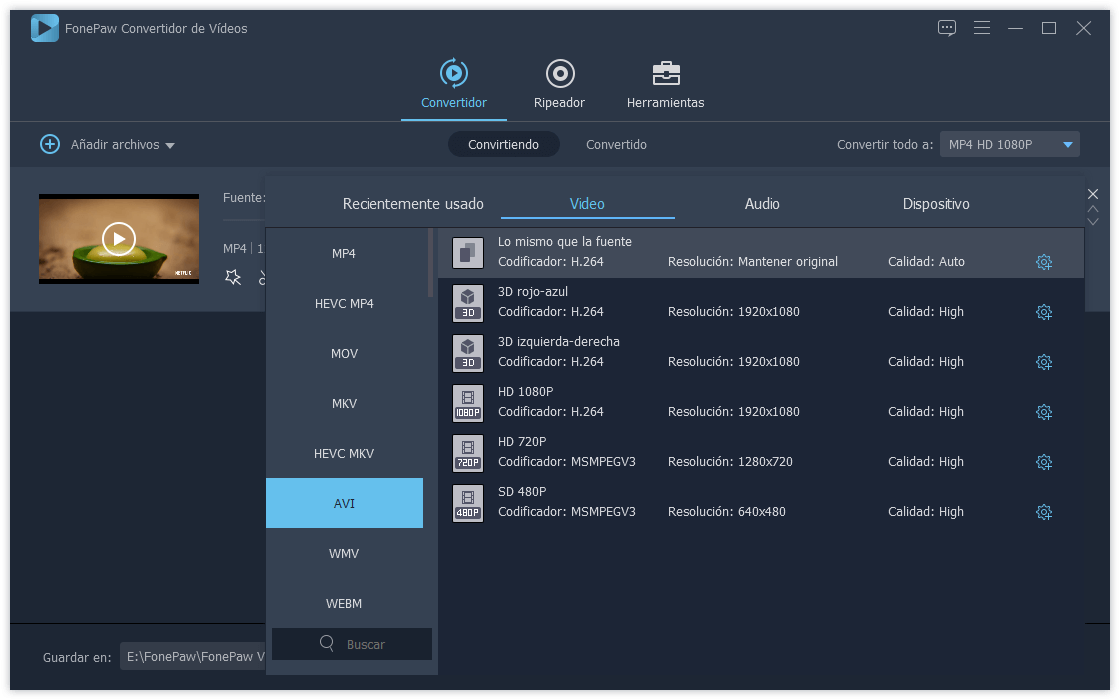Open settings gear for SD 480P preset

coord(1044,512)
